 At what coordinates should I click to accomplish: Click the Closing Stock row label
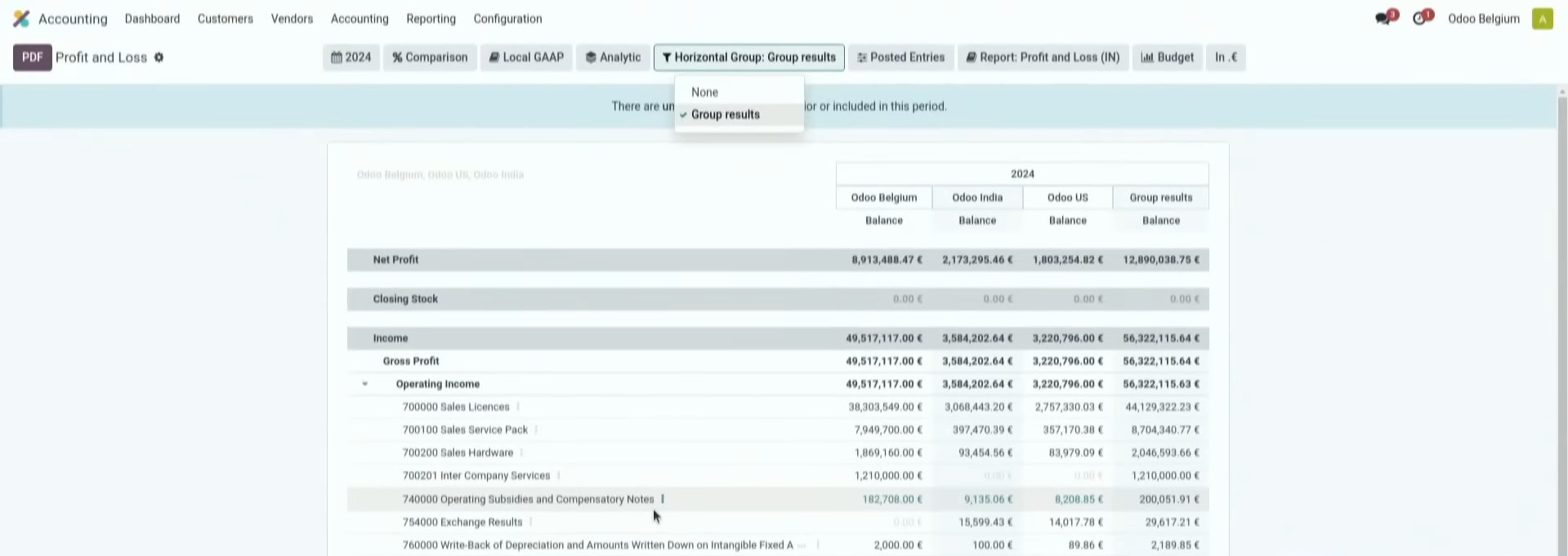[405, 298]
